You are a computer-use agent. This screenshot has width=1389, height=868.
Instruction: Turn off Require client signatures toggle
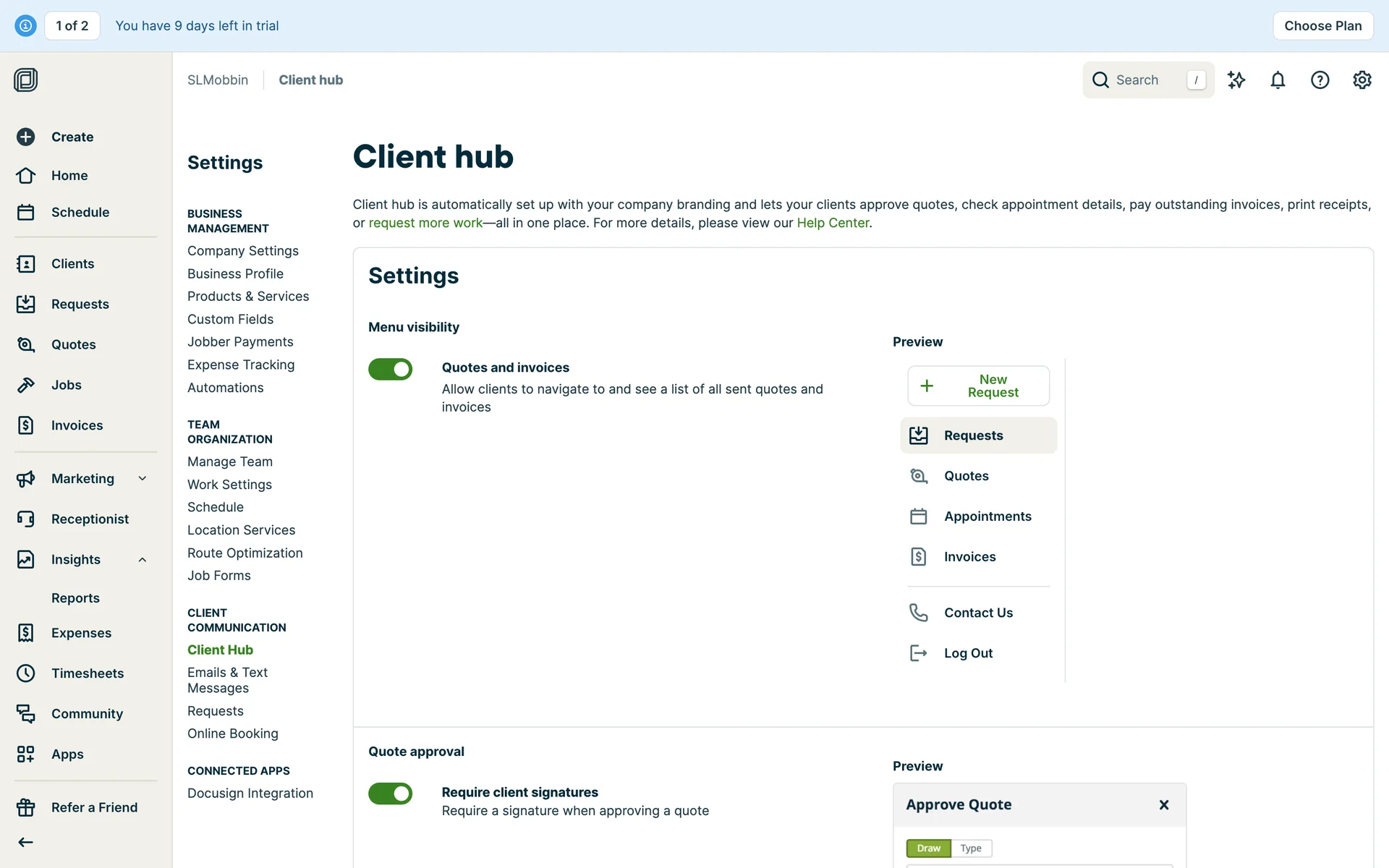(x=390, y=793)
